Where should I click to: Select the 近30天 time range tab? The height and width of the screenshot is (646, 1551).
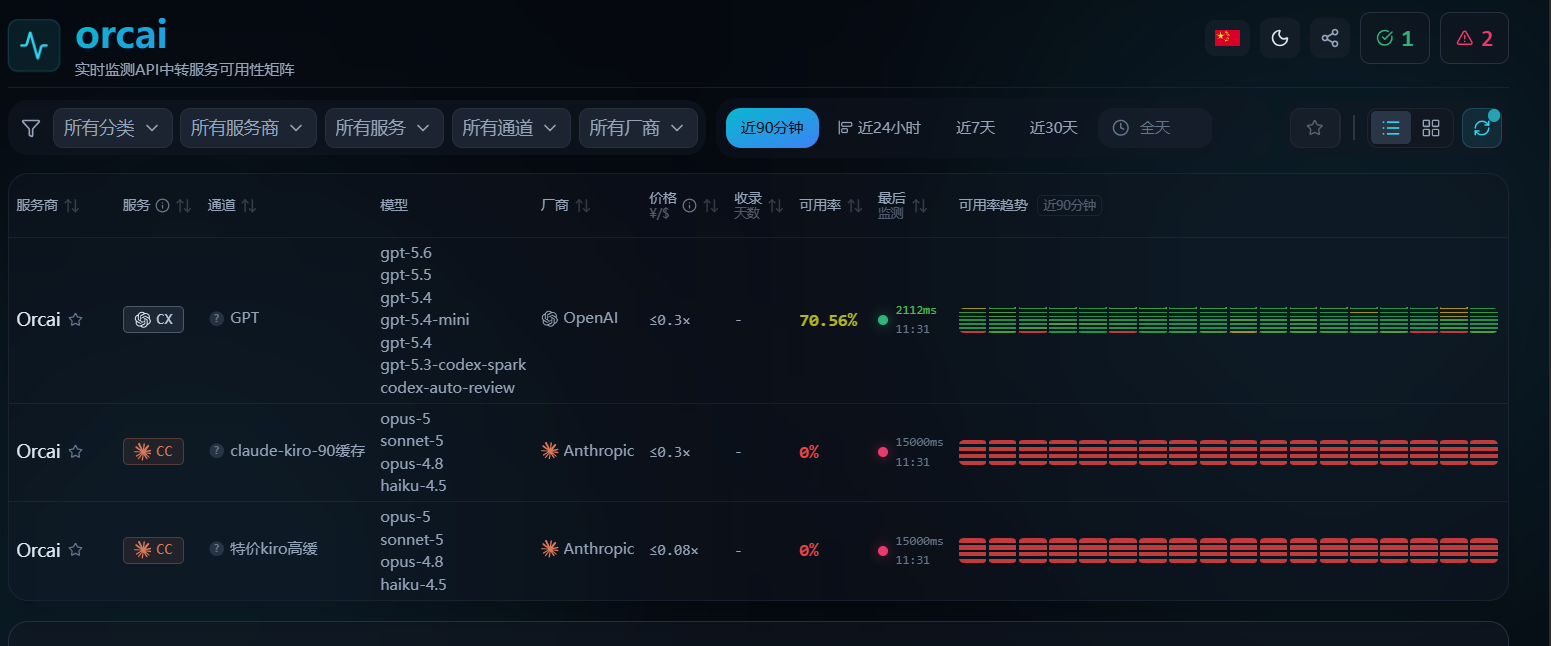tap(1054, 128)
